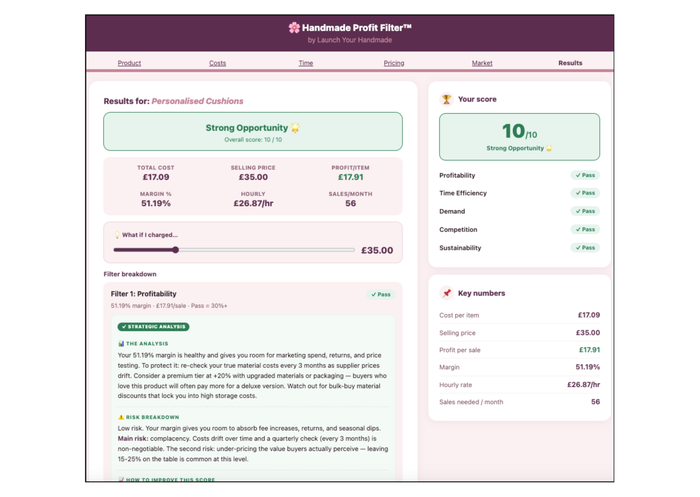Viewport: 700px width, 497px height.
Task: Click the Margin row in Key numbers
Action: pos(520,367)
